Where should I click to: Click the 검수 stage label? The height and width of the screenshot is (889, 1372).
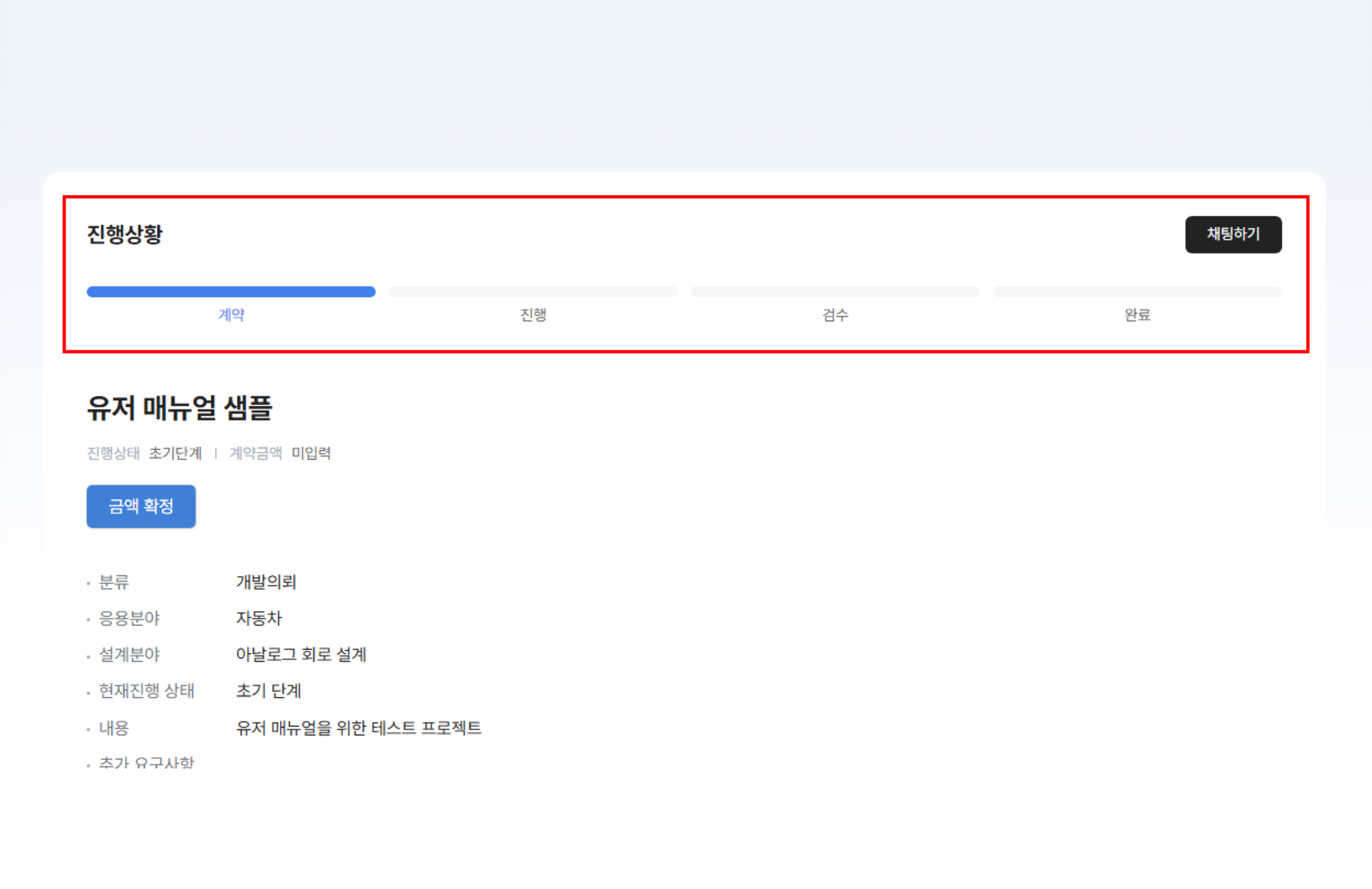point(835,315)
